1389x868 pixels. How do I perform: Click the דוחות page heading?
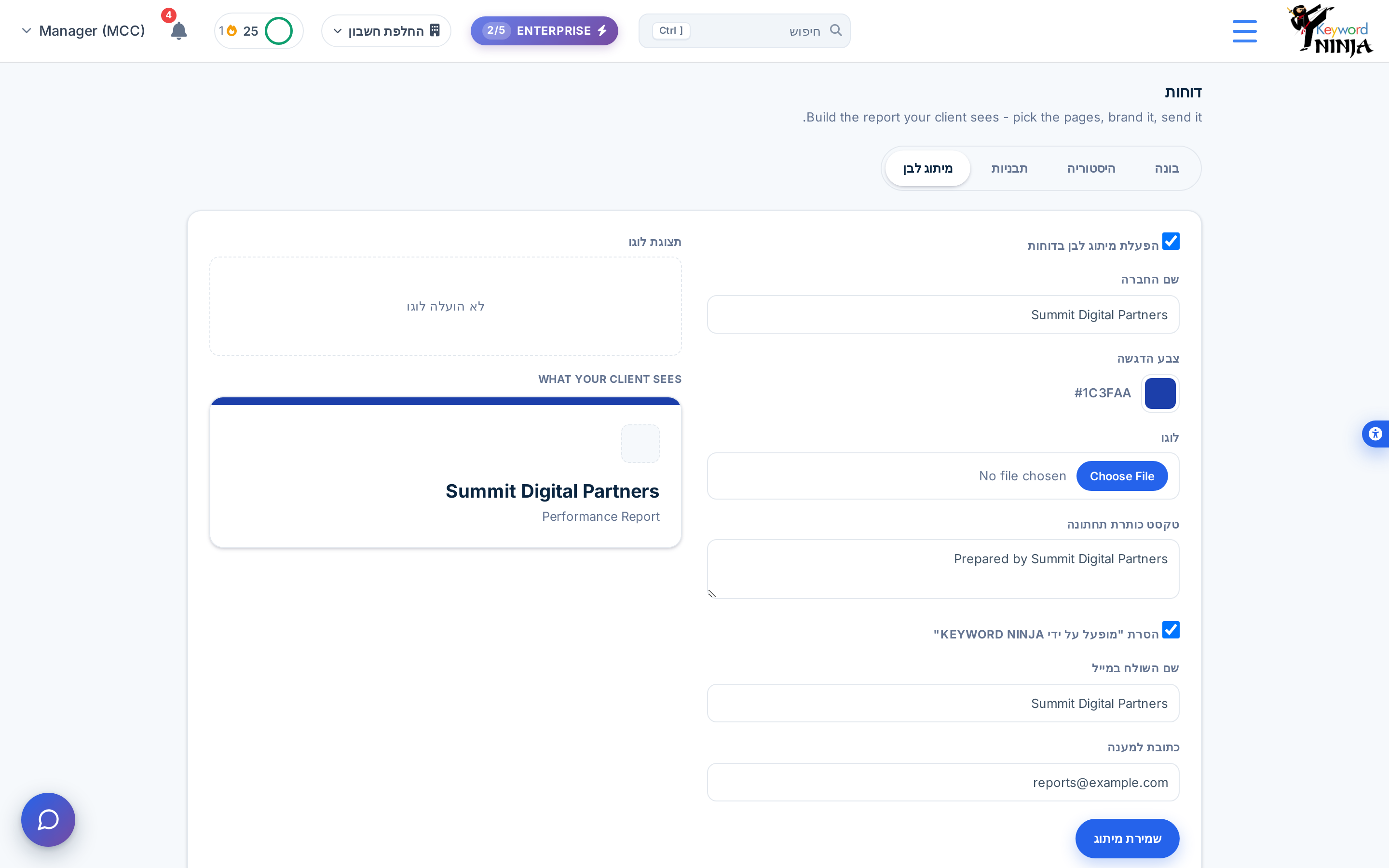(1183, 93)
